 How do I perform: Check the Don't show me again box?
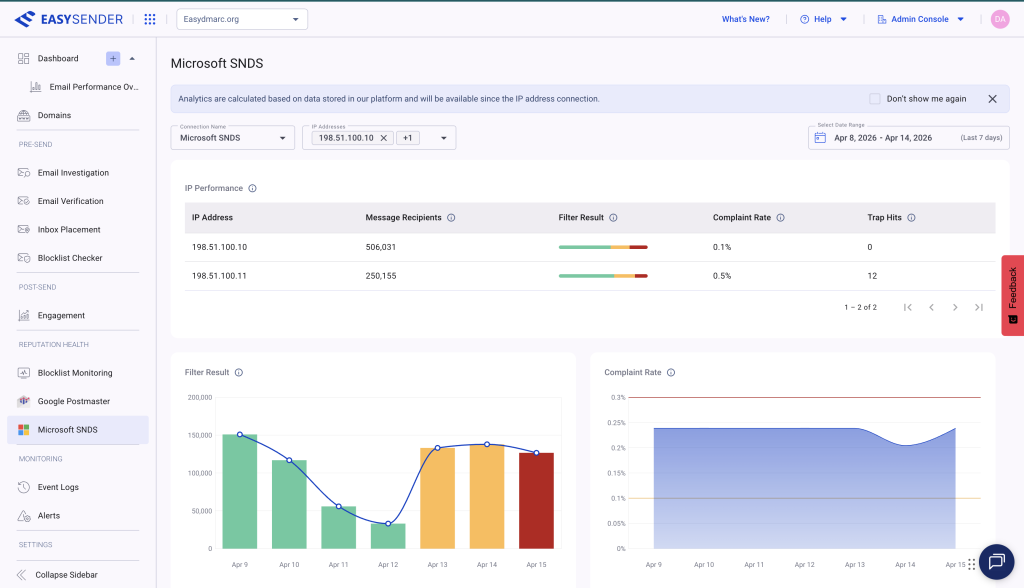[x=875, y=99]
